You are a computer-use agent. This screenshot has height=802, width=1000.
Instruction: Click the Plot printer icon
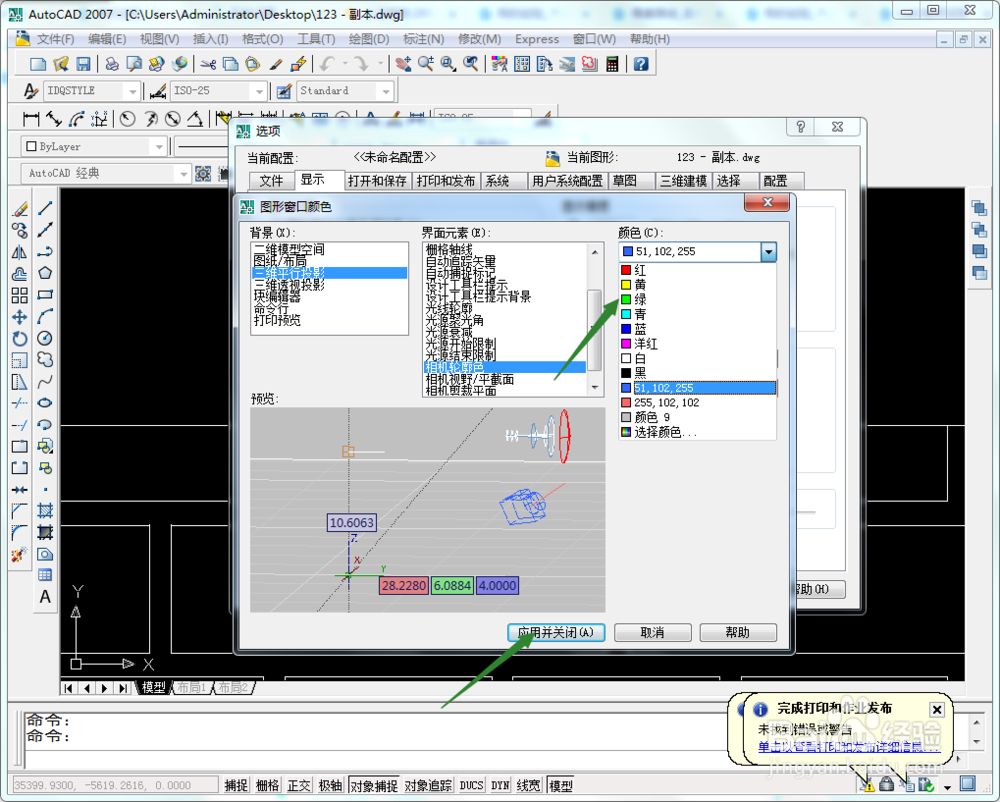112,64
